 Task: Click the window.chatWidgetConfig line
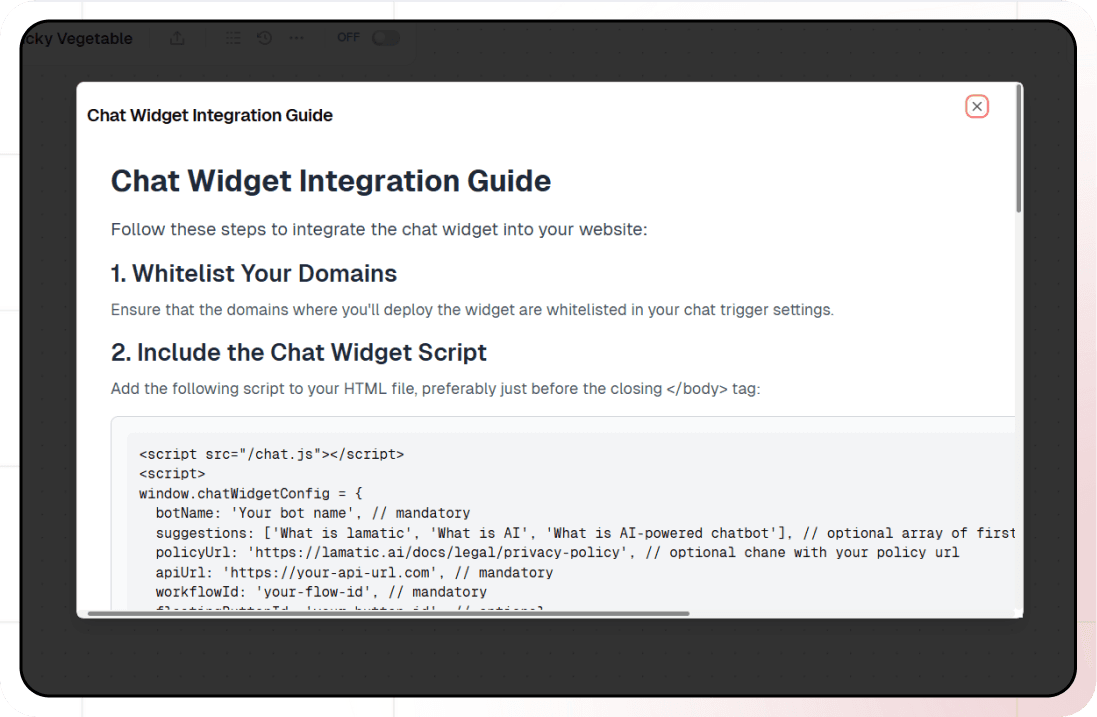[250, 494]
